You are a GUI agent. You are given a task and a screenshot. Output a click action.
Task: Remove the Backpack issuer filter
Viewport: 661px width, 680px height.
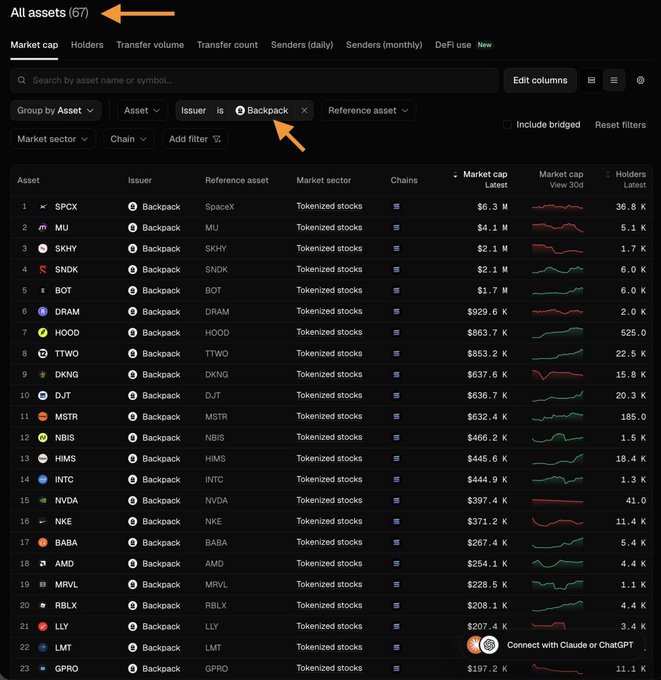(304, 111)
